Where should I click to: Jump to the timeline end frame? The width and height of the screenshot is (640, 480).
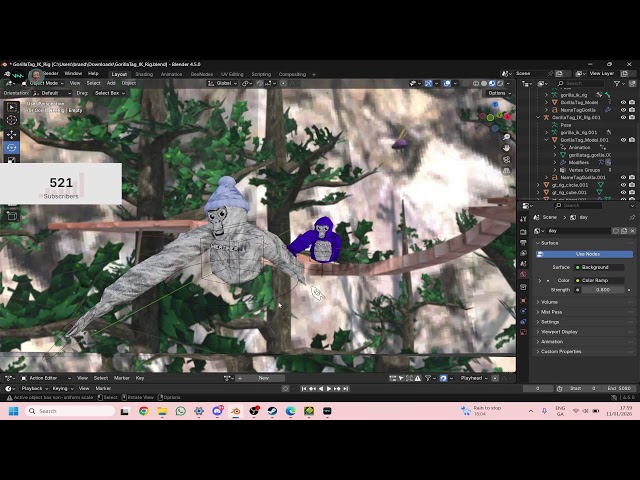tap(346, 389)
